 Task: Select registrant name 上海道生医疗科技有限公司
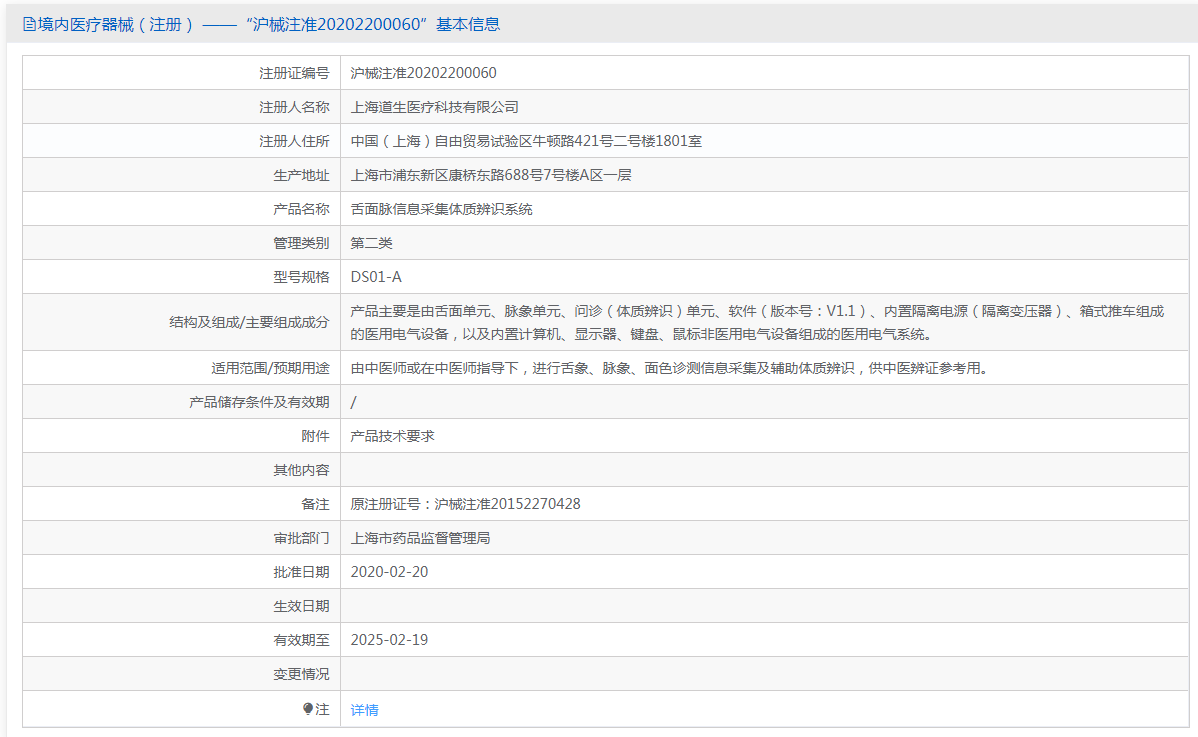pyautogui.click(x=435, y=107)
